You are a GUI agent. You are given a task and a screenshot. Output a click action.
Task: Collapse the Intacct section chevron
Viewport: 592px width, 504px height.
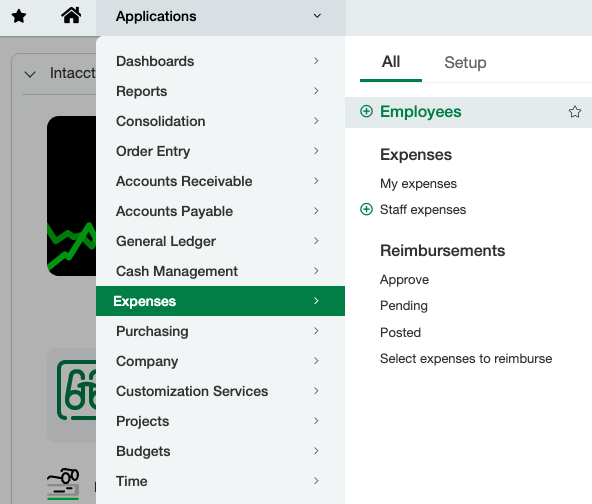(30, 74)
